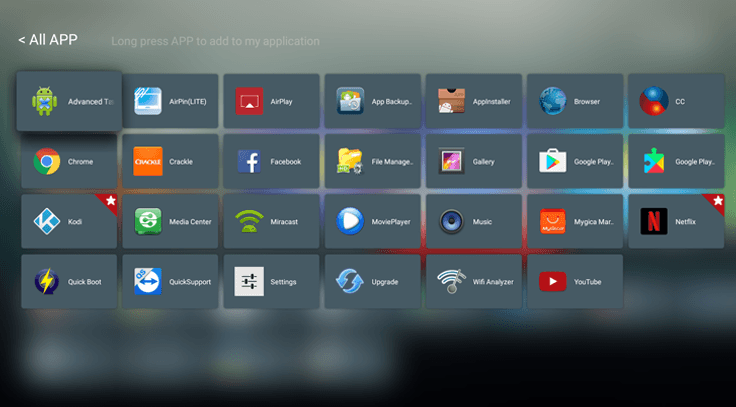Open Media Center
Screen dimensions: 736x407
tap(170, 221)
